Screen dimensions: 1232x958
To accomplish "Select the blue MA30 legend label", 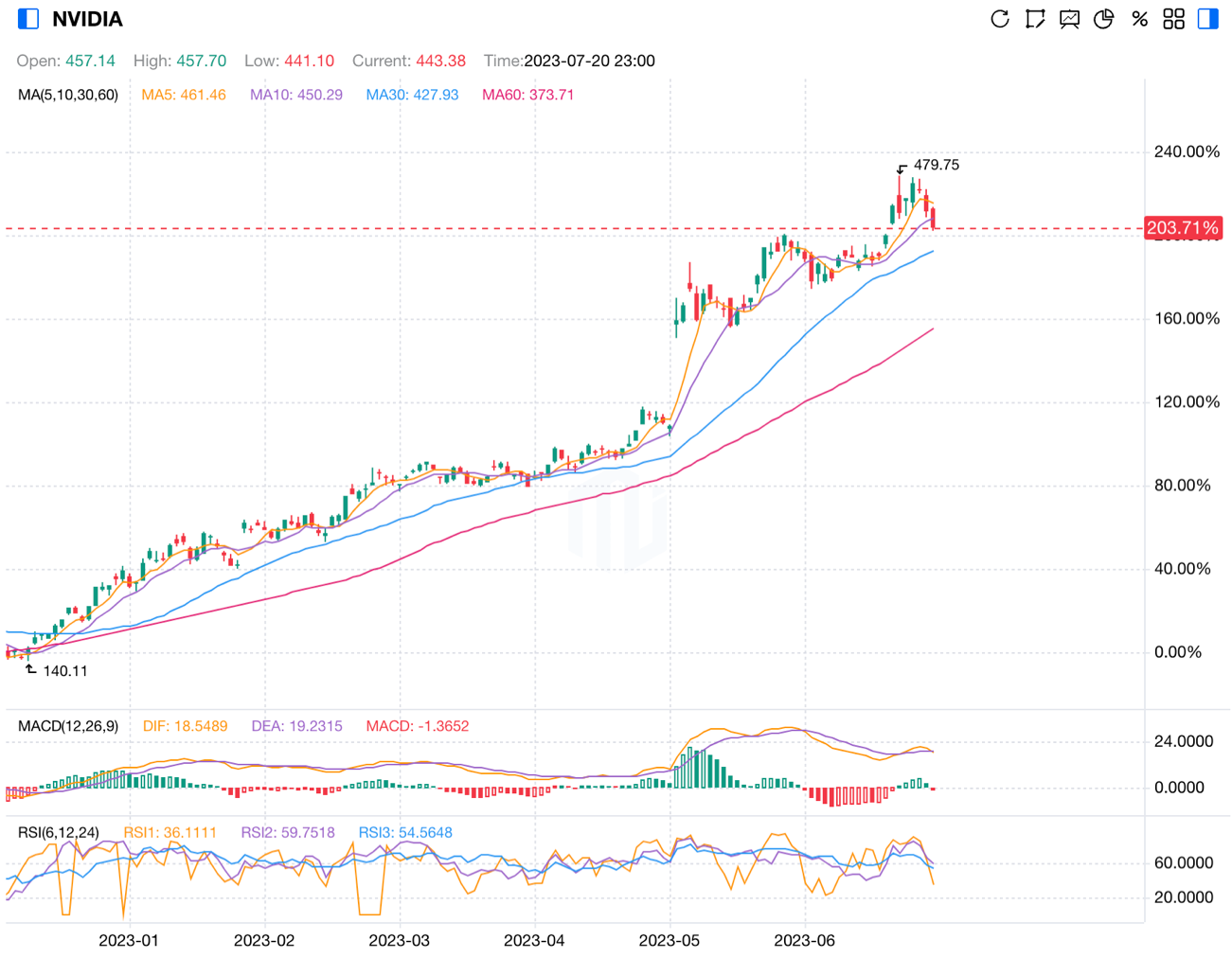I will pyautogui.click(x=412, y=95).
